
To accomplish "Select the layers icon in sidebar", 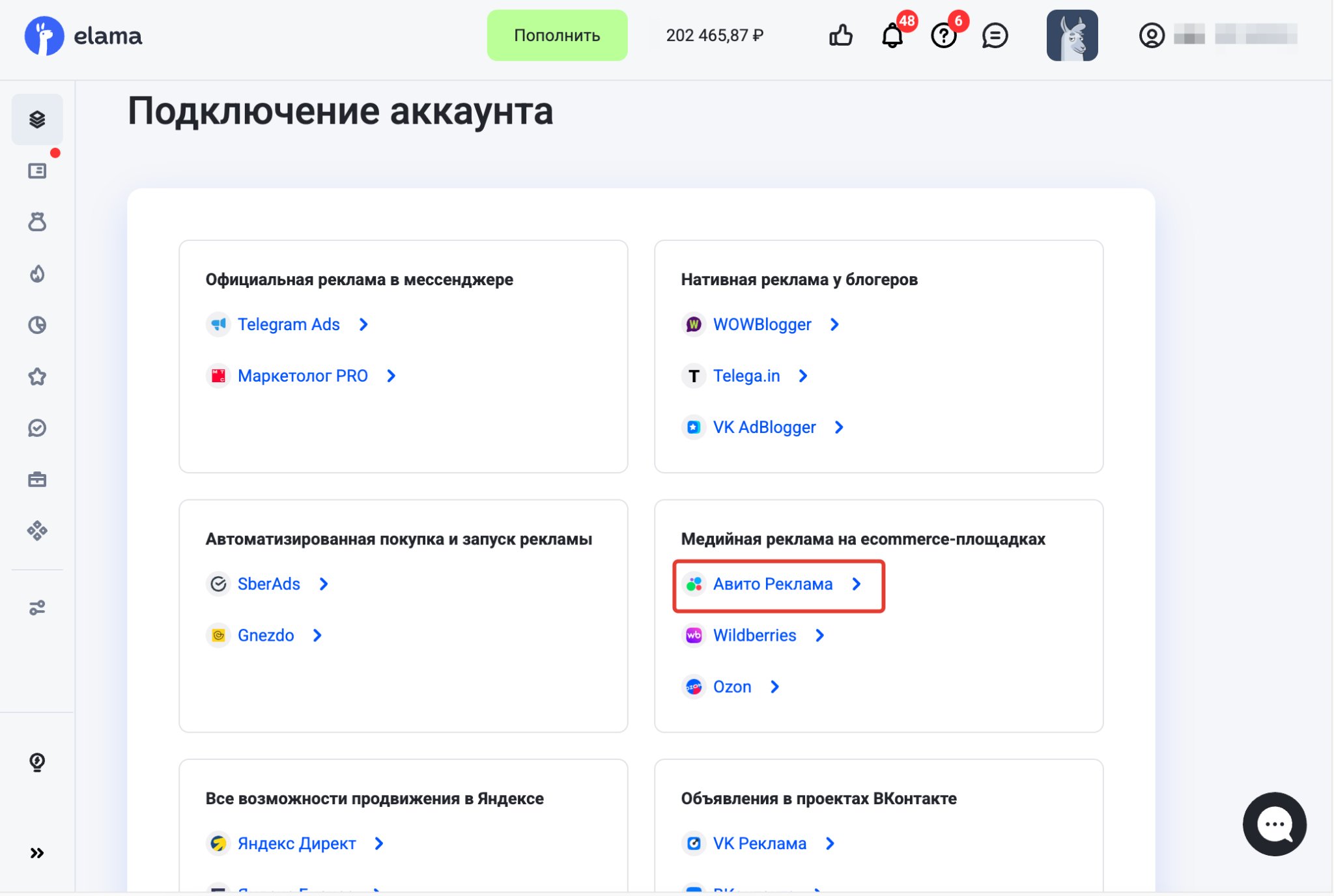I will (x=37, y=119).
